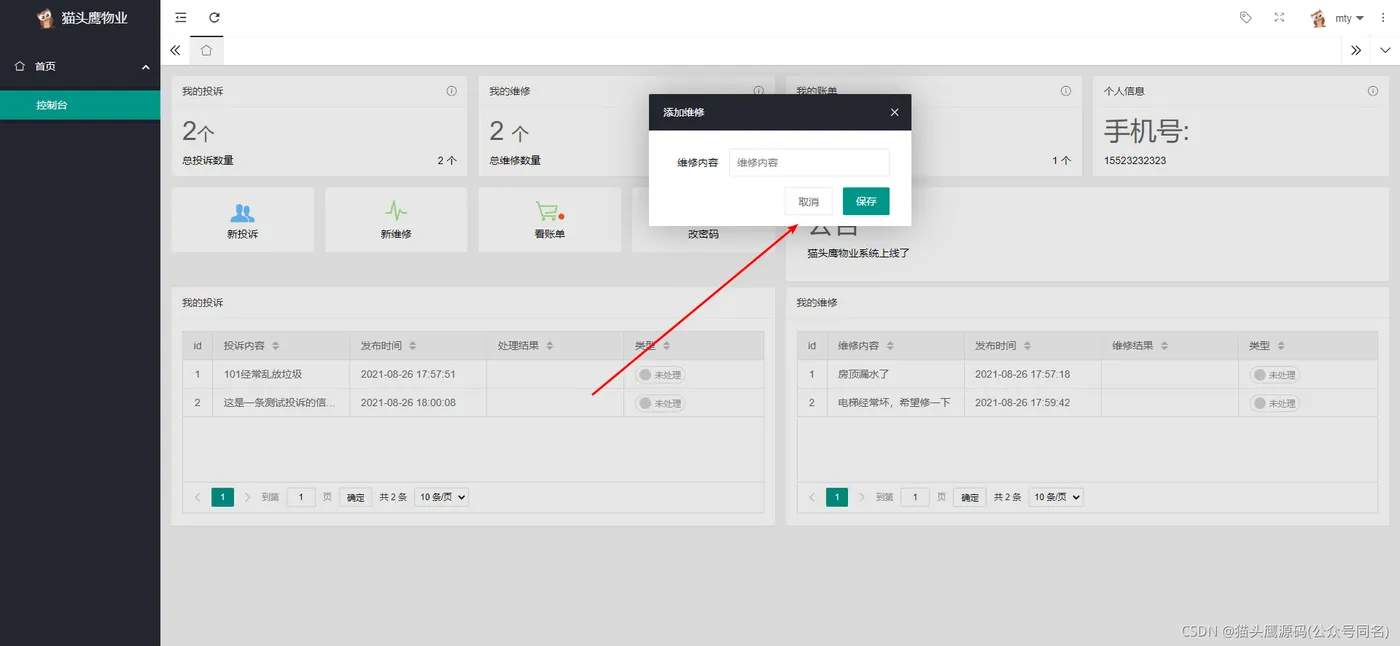
Task: Sort complaints by 投诉内容 column
Action: click(275, 346)
